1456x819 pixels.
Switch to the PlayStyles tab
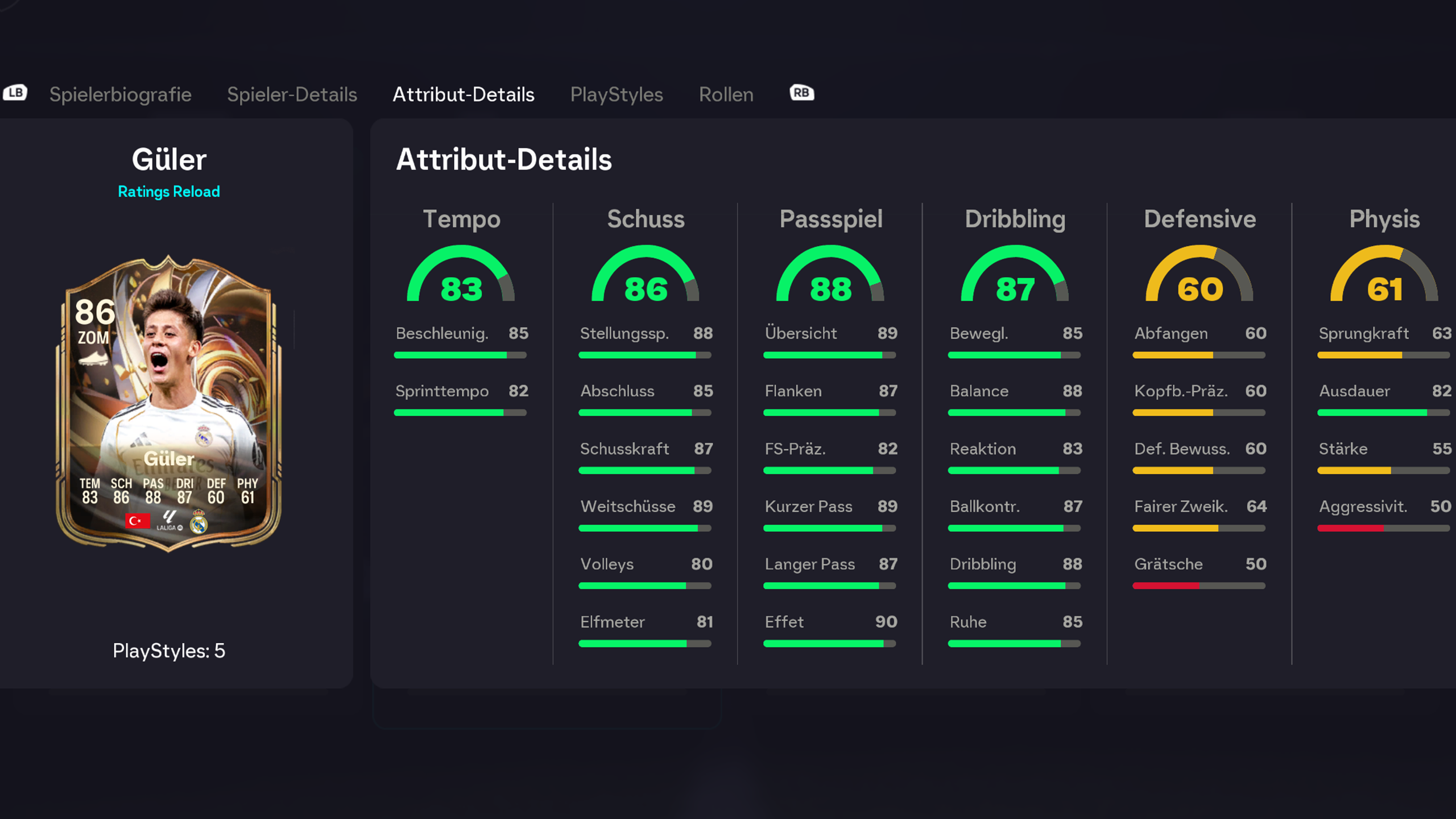617,94
